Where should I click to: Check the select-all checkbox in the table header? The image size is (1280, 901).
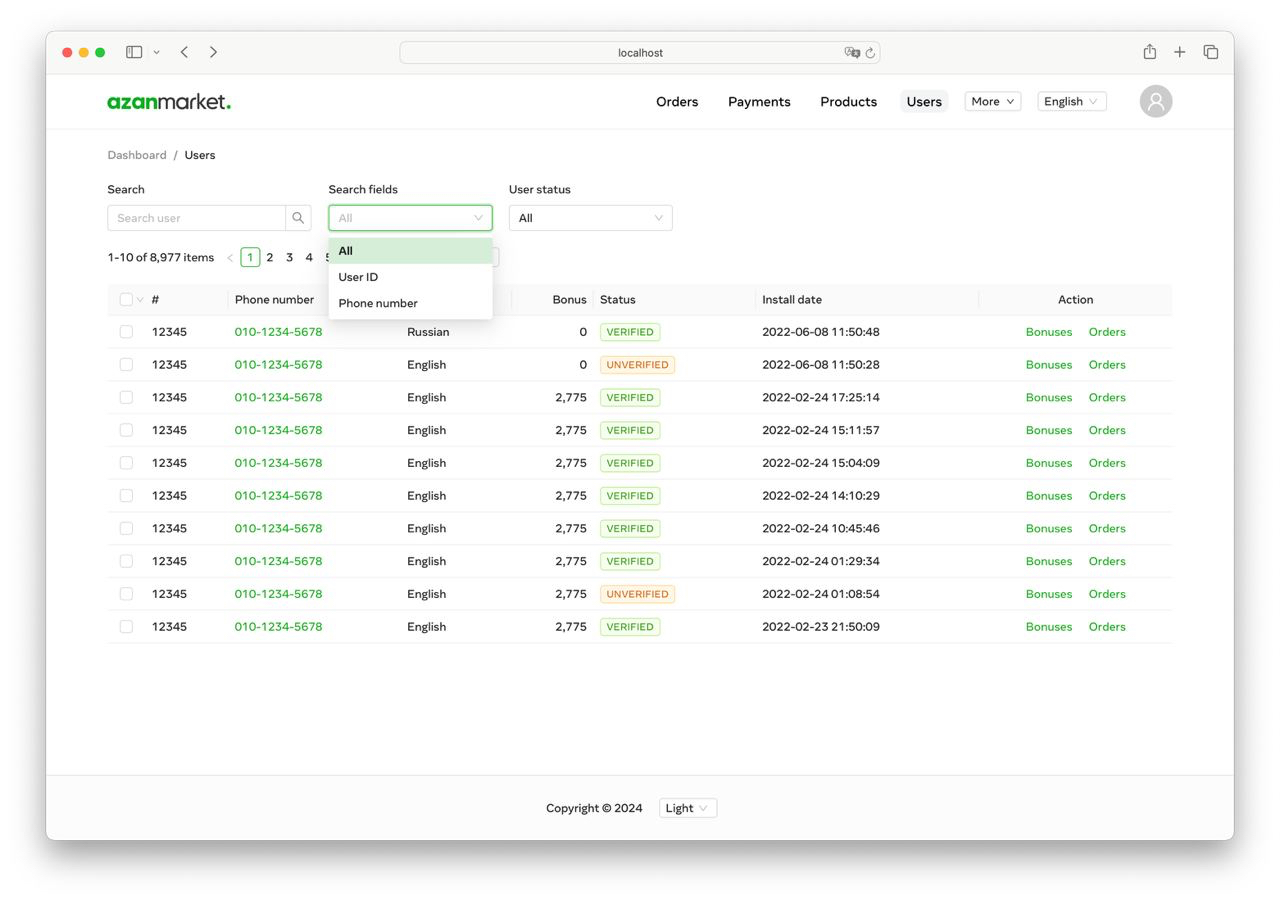click(126, 299)
